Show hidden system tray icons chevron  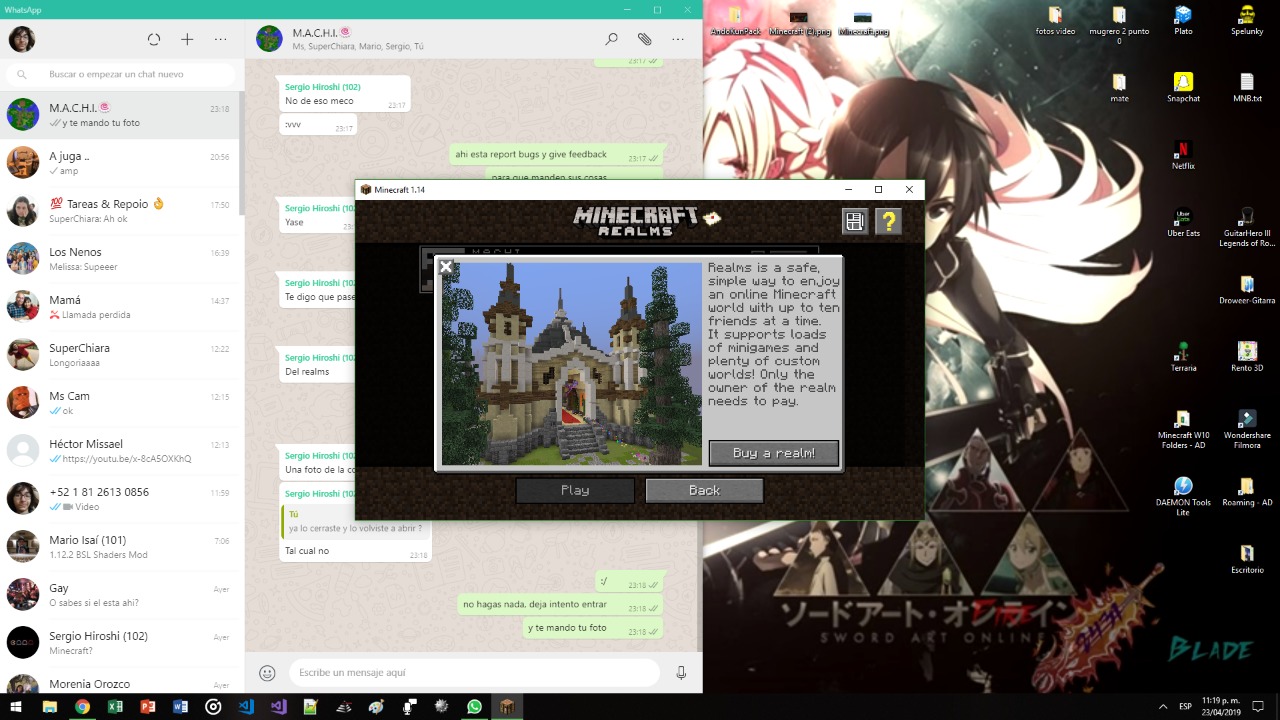pos(1162,707)
